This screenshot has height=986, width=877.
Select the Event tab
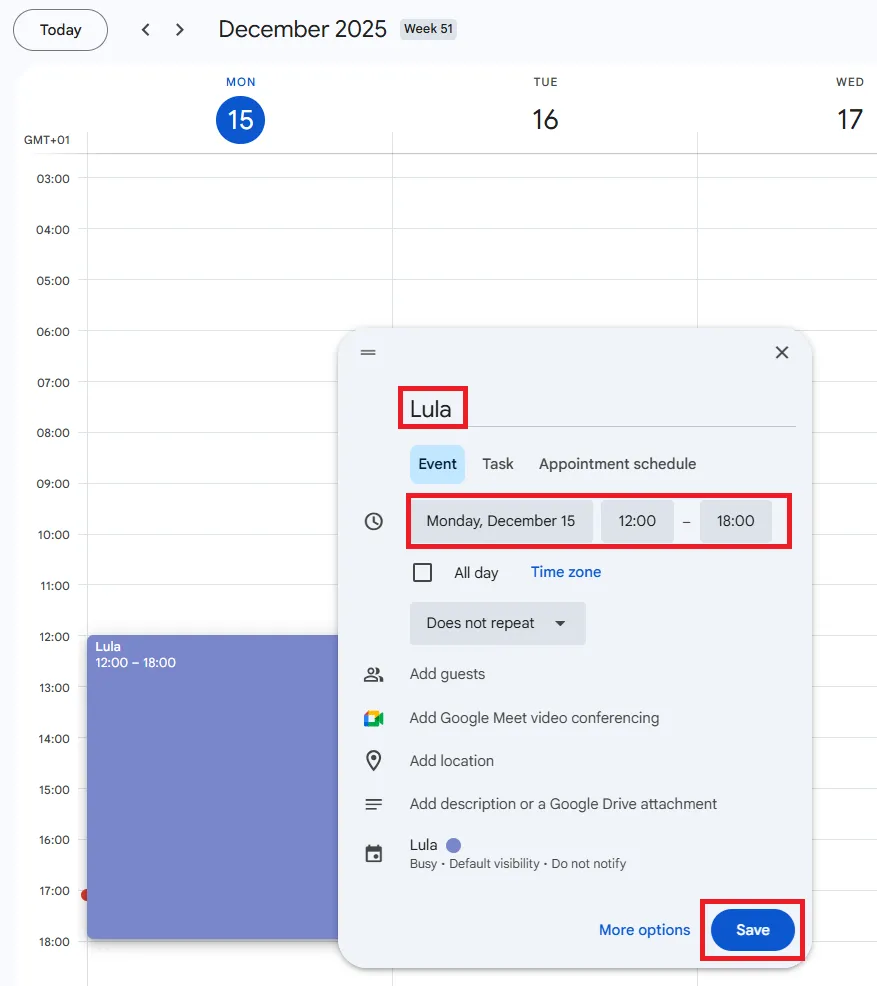tap(438, 464)
